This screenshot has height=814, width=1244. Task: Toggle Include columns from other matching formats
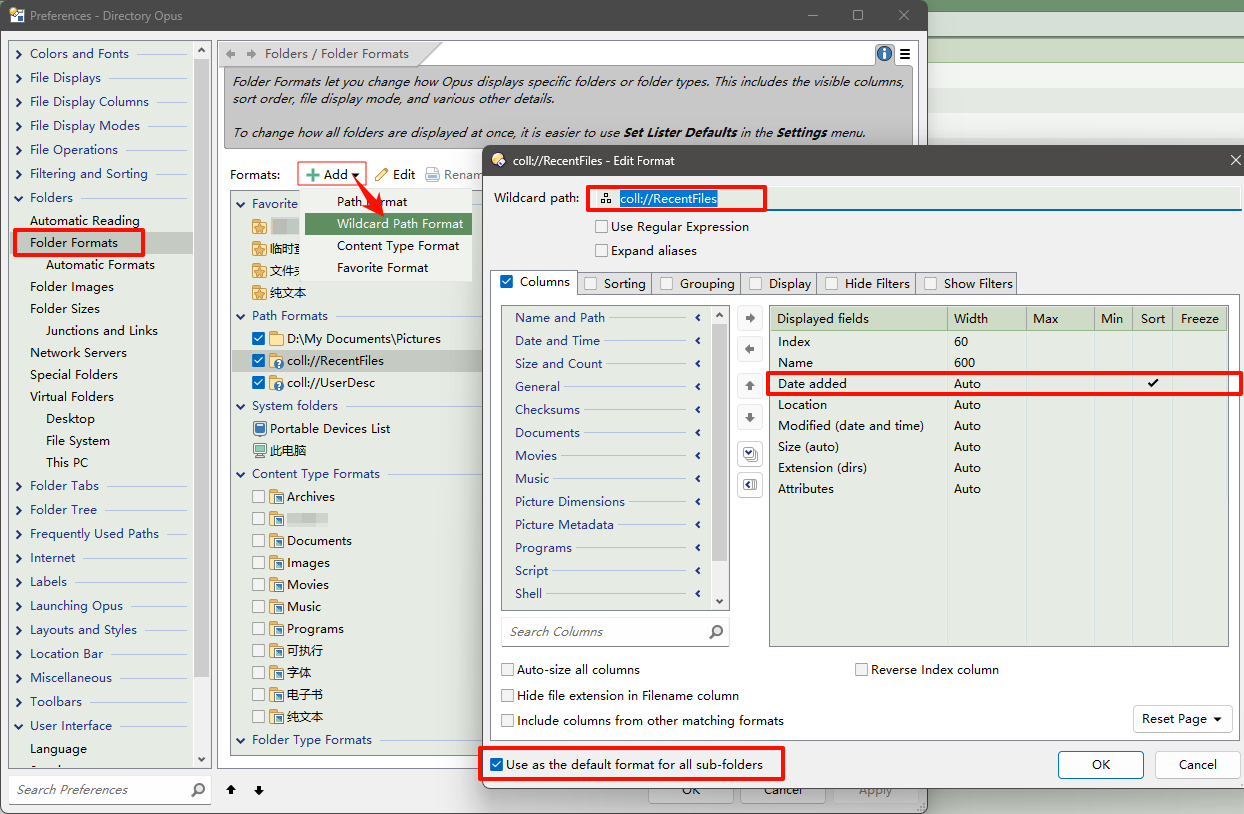click(508, 720)
